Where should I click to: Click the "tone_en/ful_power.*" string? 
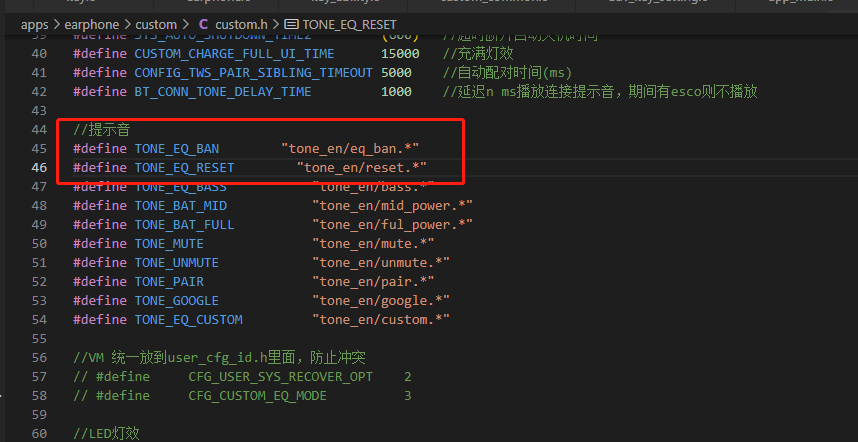pos(392,225)
